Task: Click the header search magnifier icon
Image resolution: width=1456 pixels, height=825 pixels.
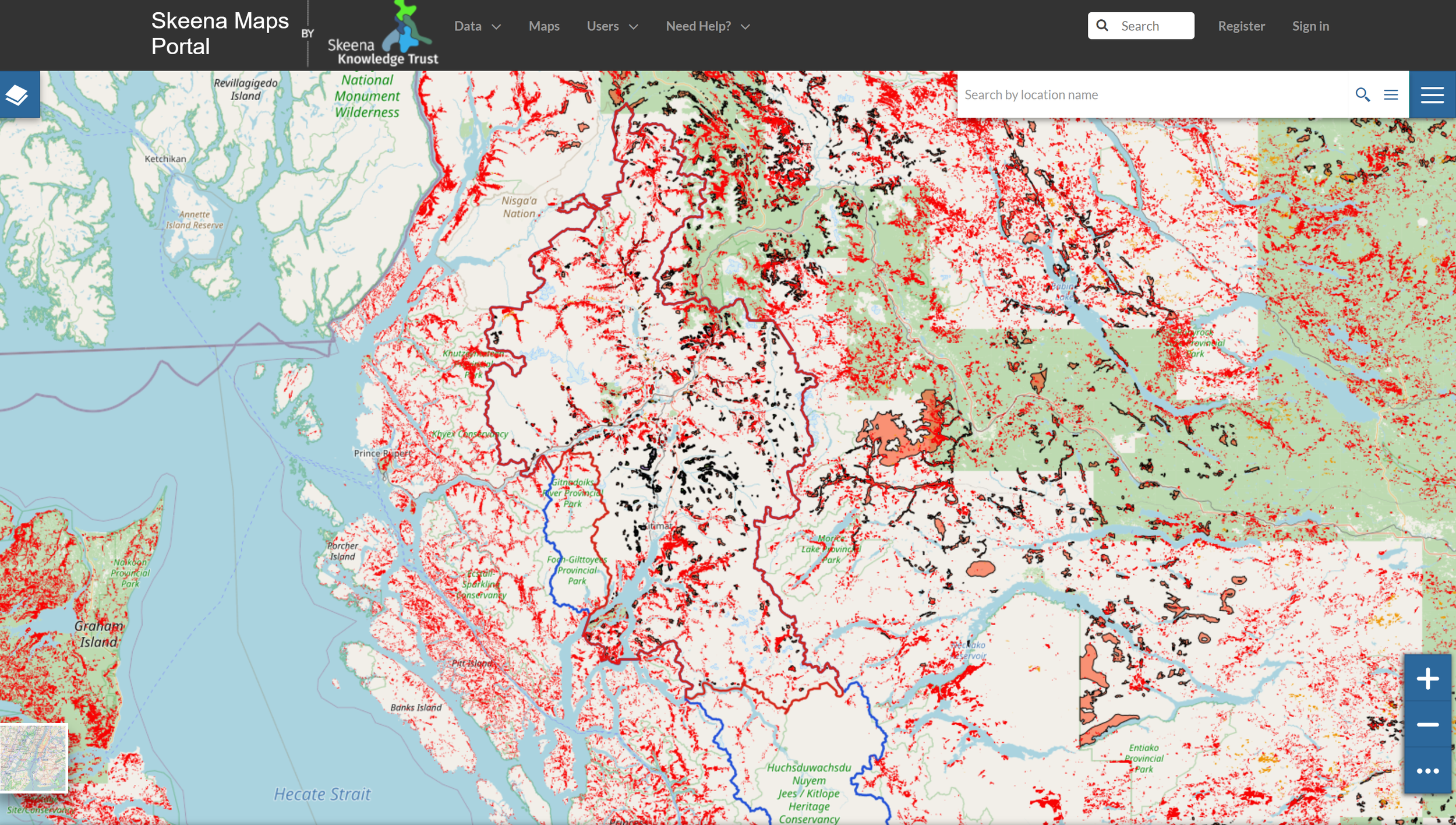Action: click(x=1102, y=26)
